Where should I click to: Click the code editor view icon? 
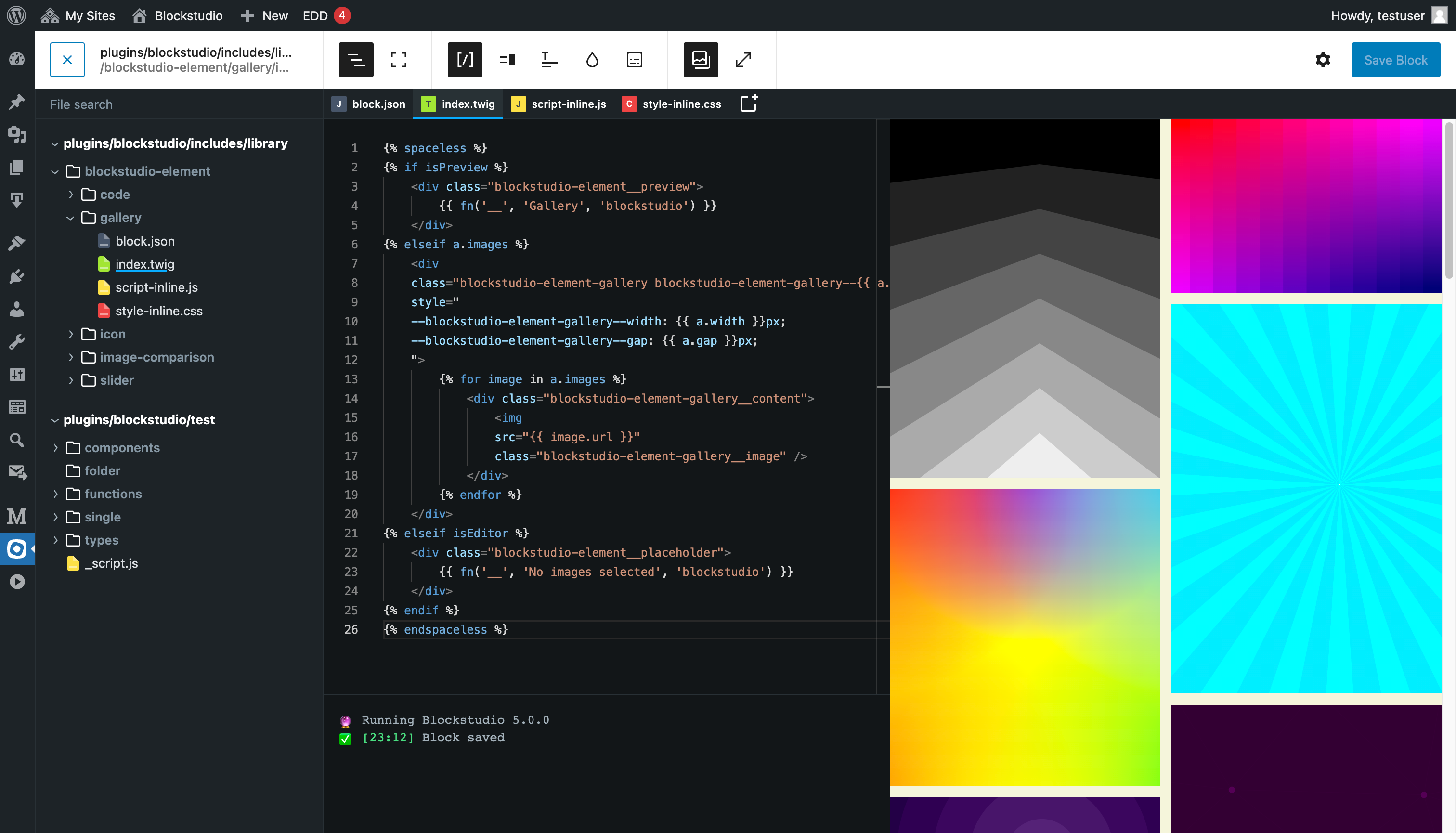[464, 59]
